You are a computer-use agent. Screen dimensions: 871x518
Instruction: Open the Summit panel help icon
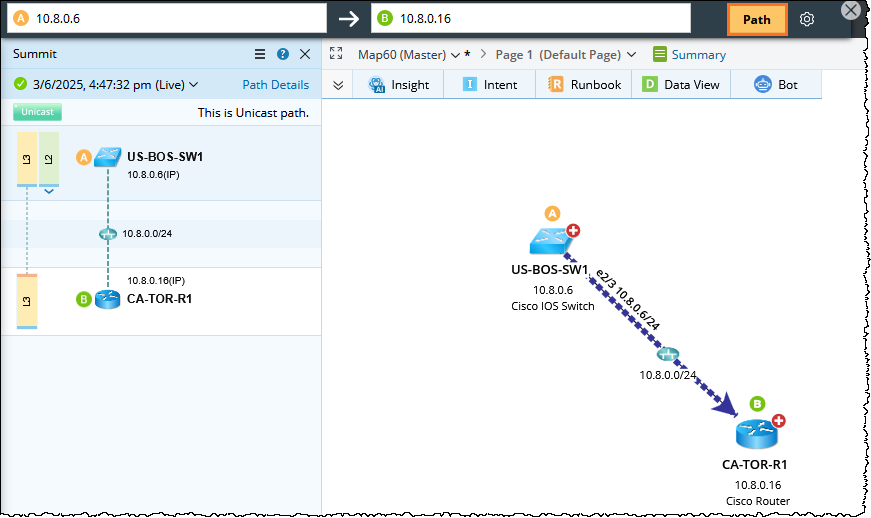click(x=283, y=54)
